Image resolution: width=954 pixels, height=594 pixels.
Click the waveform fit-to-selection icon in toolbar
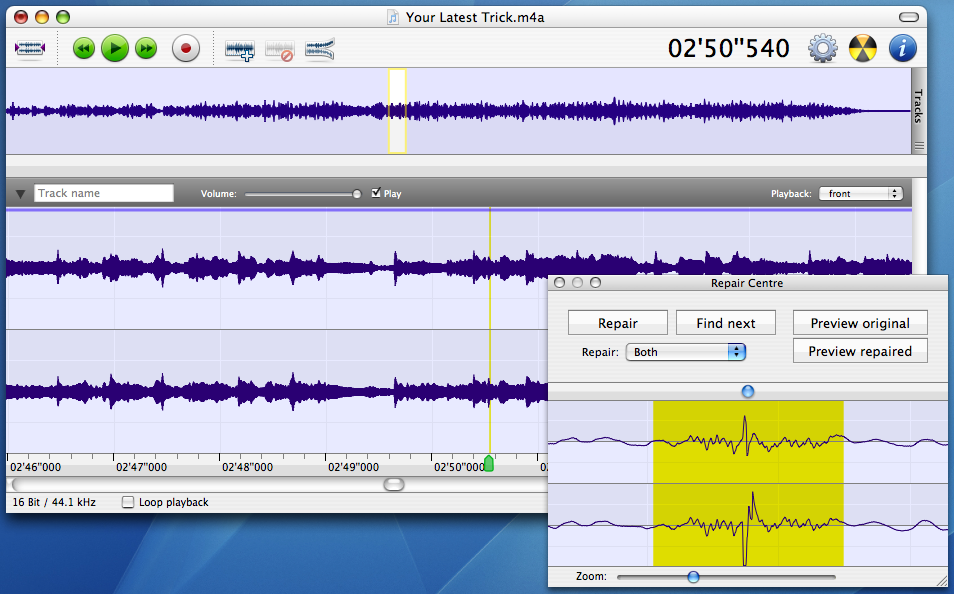[x=30, y=48]
